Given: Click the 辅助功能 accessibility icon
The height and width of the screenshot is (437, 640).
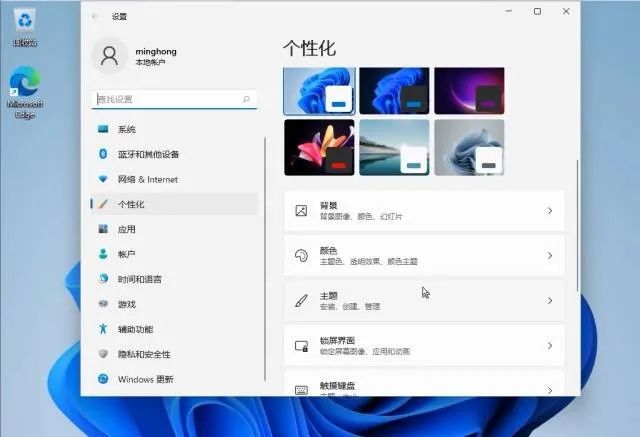Looking at the screenshot, I should 103,328.
